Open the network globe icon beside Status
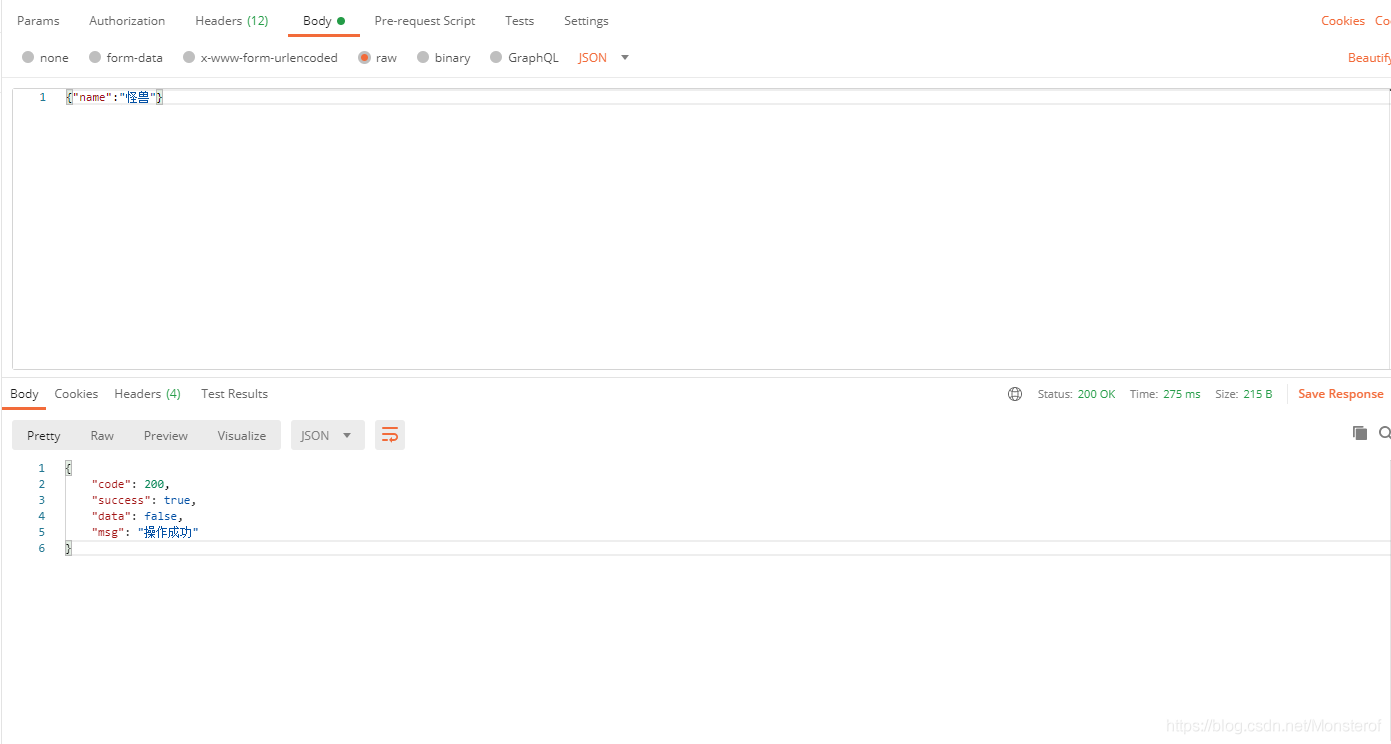 coord(1015,394)
